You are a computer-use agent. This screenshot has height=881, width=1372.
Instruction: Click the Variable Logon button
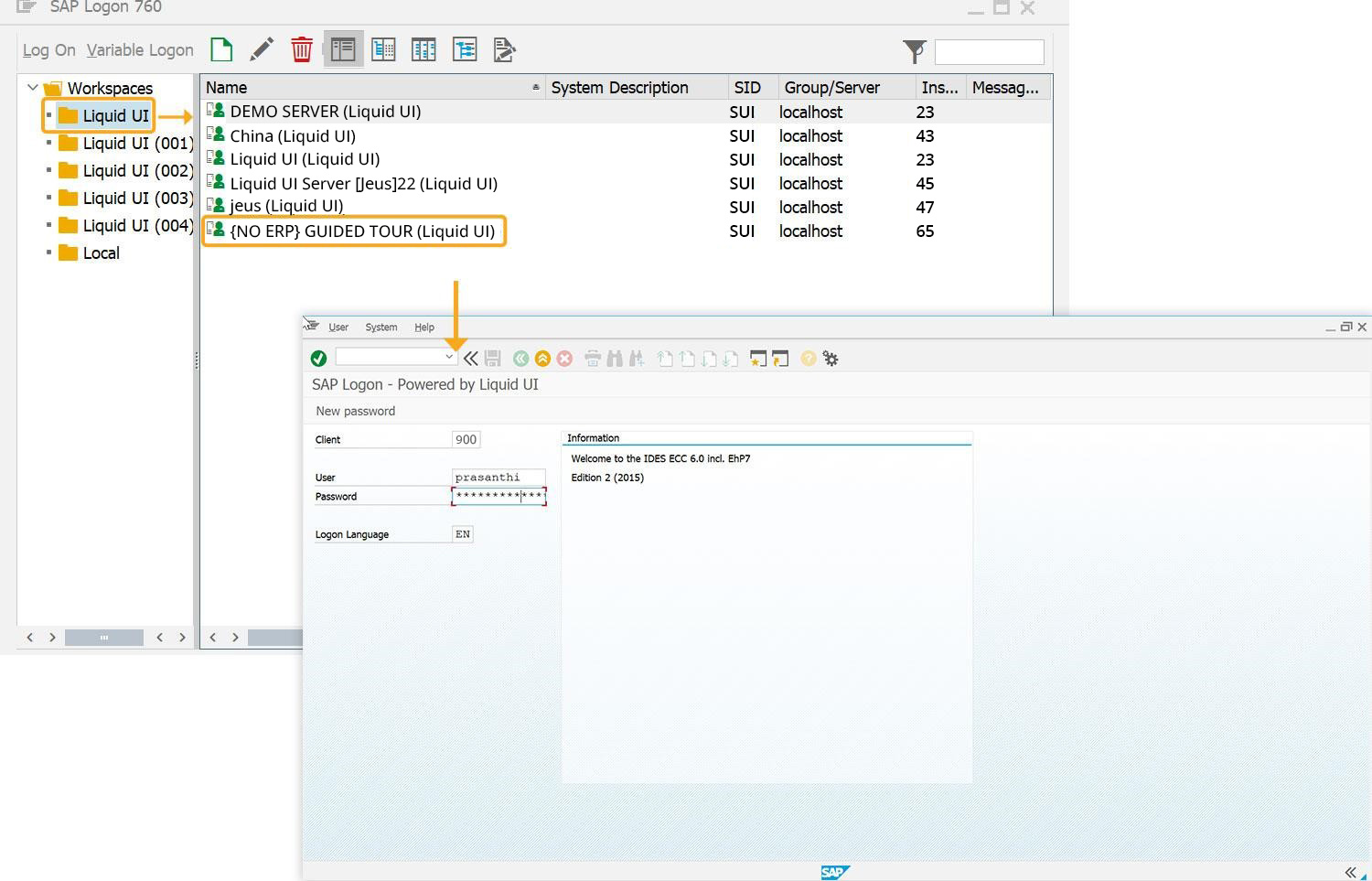(x=140, y=50)
